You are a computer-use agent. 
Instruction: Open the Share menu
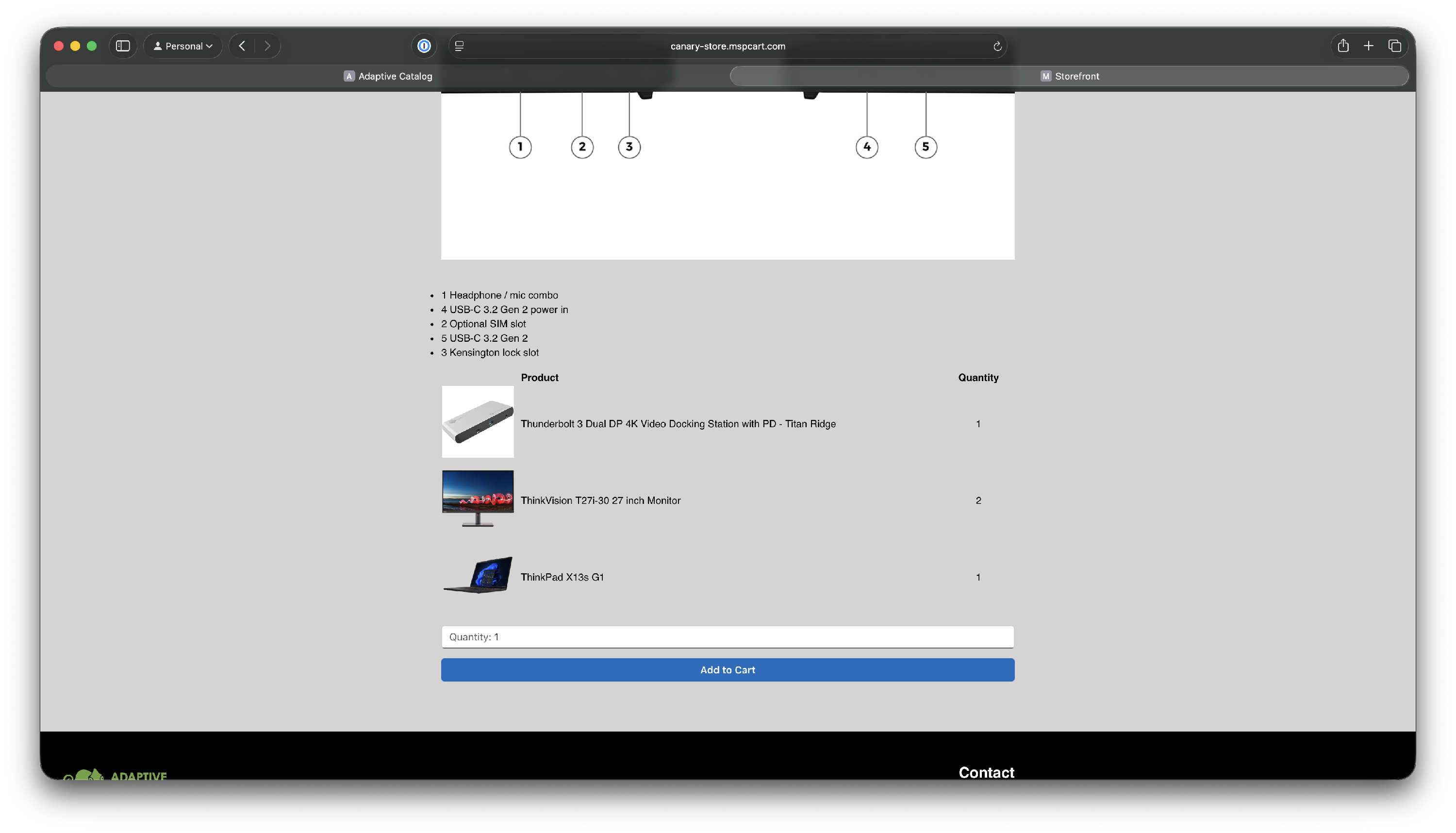click(x=1343, y=46)
